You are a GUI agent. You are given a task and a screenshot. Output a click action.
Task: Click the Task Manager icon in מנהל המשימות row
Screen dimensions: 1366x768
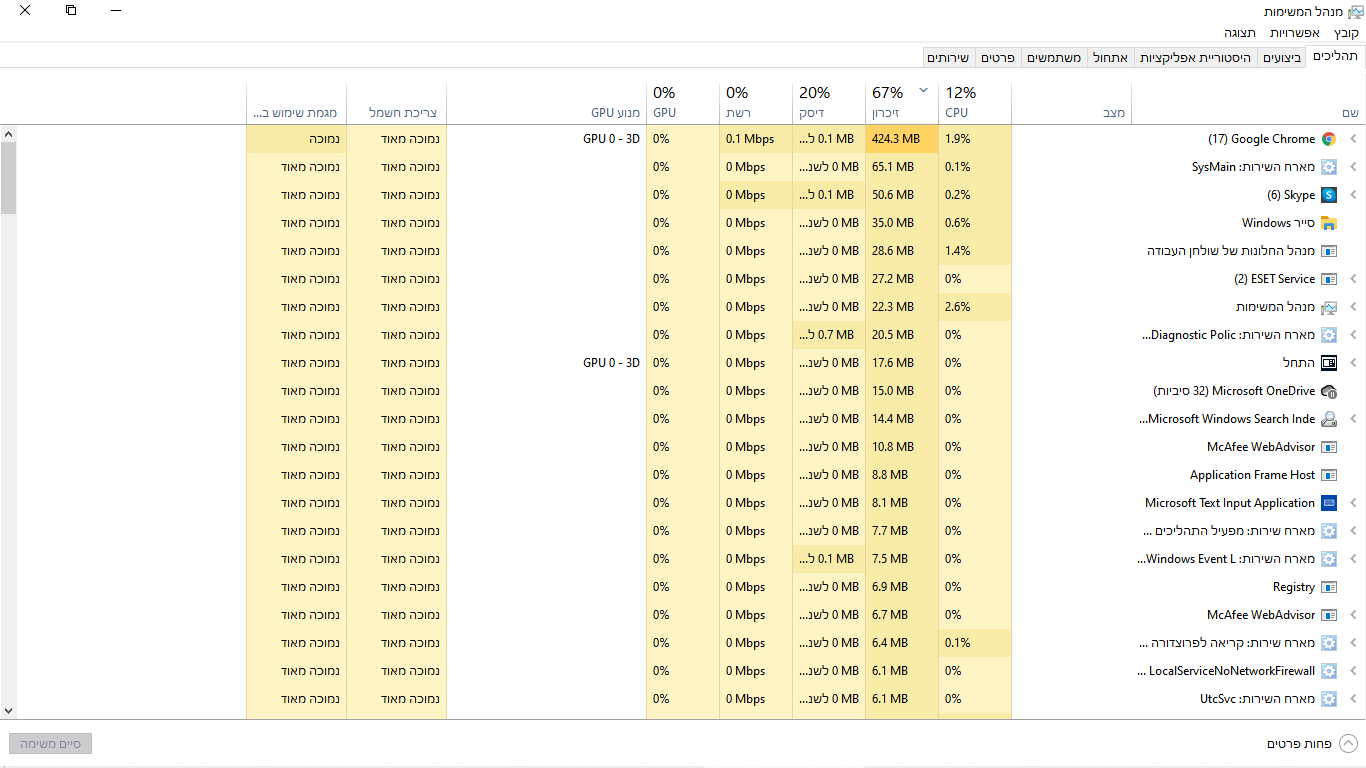pos(1329,307)
